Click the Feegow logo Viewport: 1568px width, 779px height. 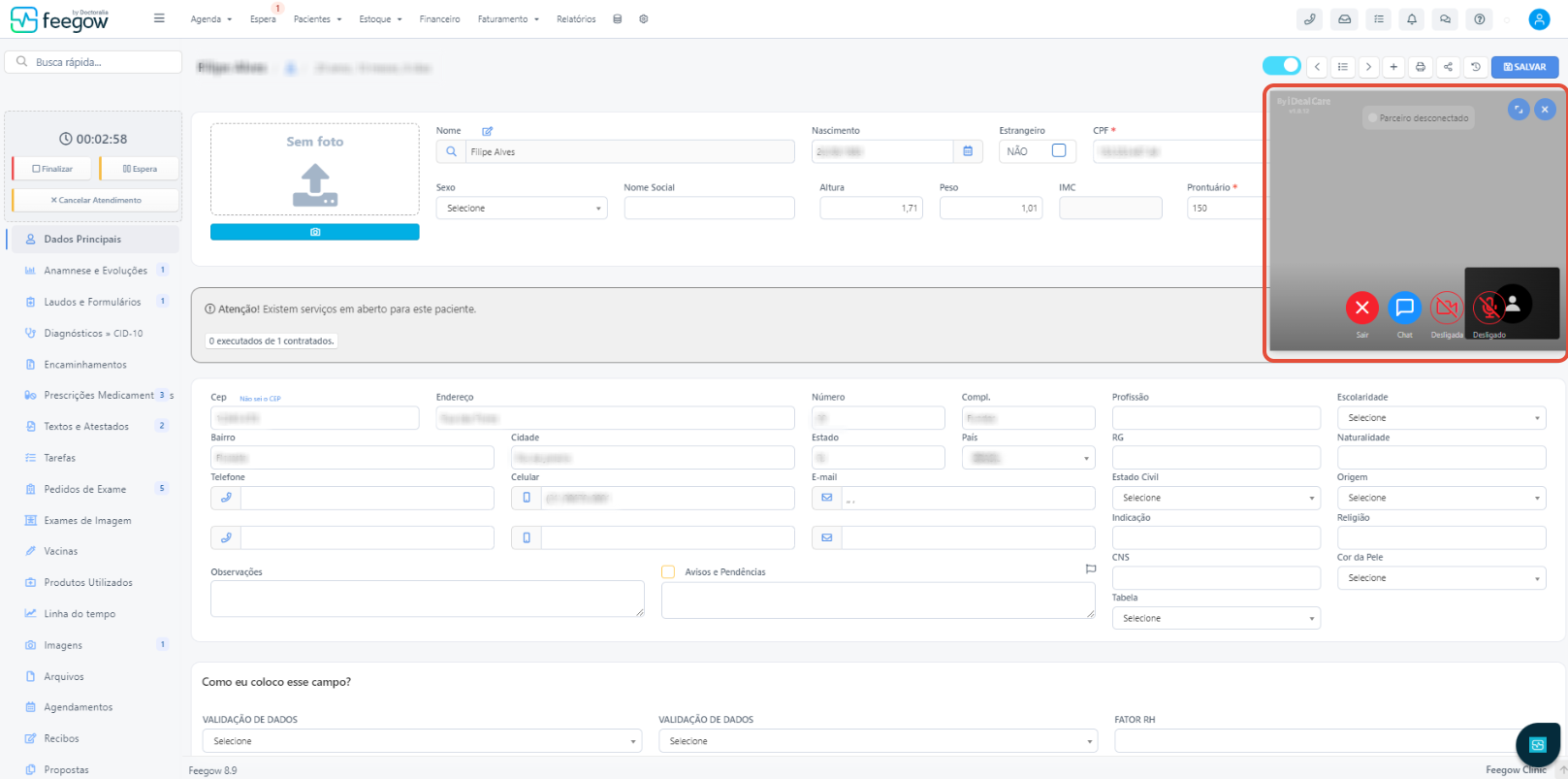click(60, 19)
